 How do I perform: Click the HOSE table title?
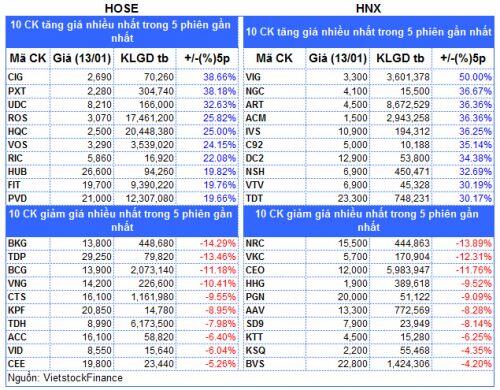point(121,8)
